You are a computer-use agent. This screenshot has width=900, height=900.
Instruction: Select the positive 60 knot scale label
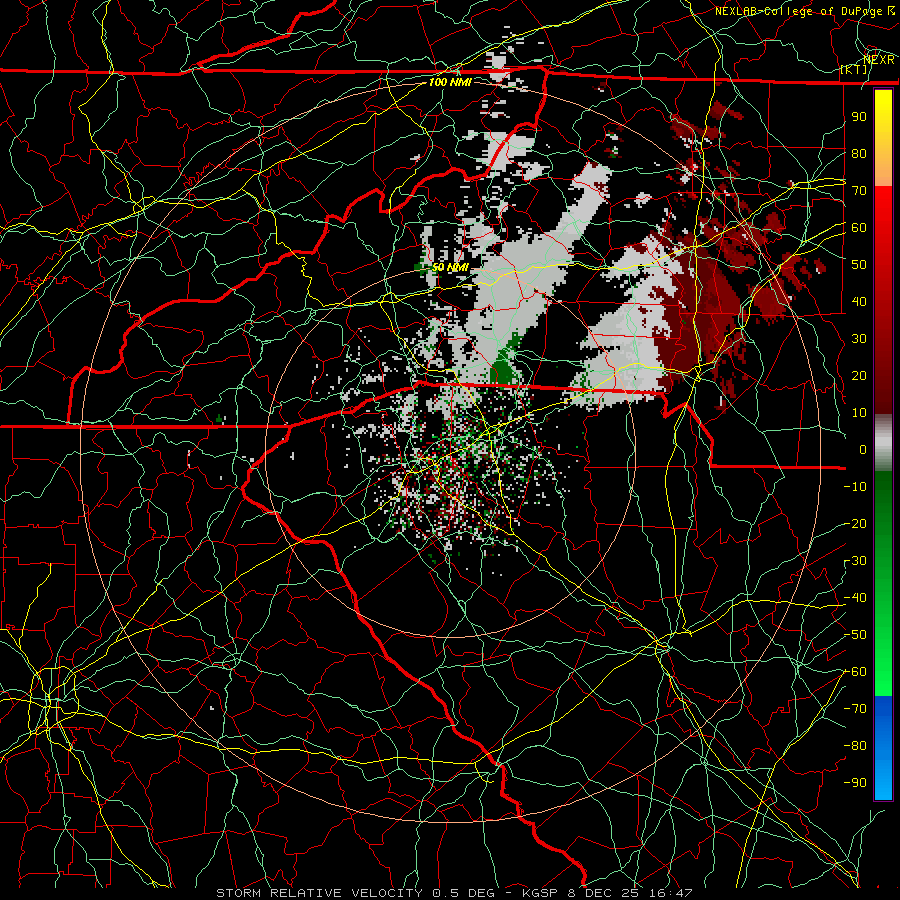coord(859,227)
